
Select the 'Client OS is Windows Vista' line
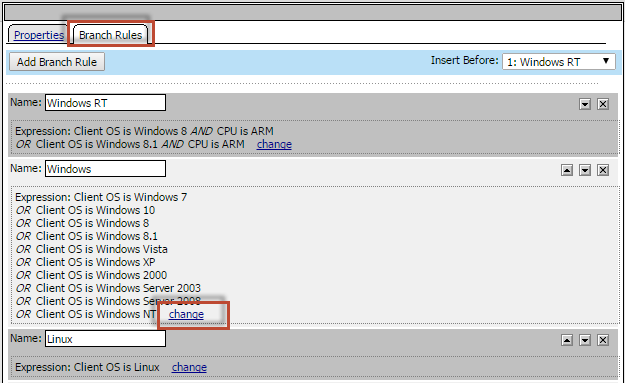(x=102, y=249)
